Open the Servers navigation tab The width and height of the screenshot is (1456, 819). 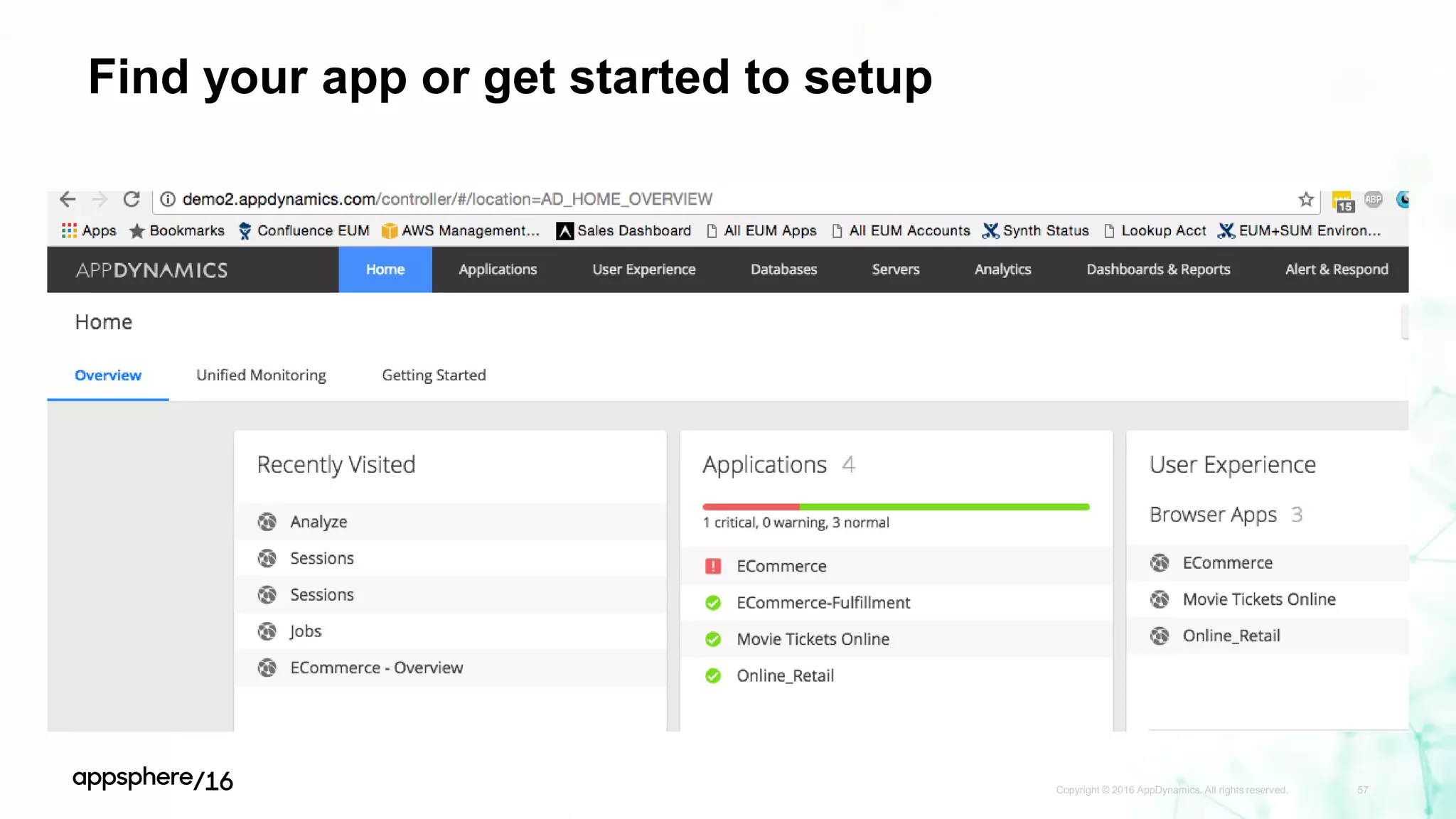(x=896, y=269)
